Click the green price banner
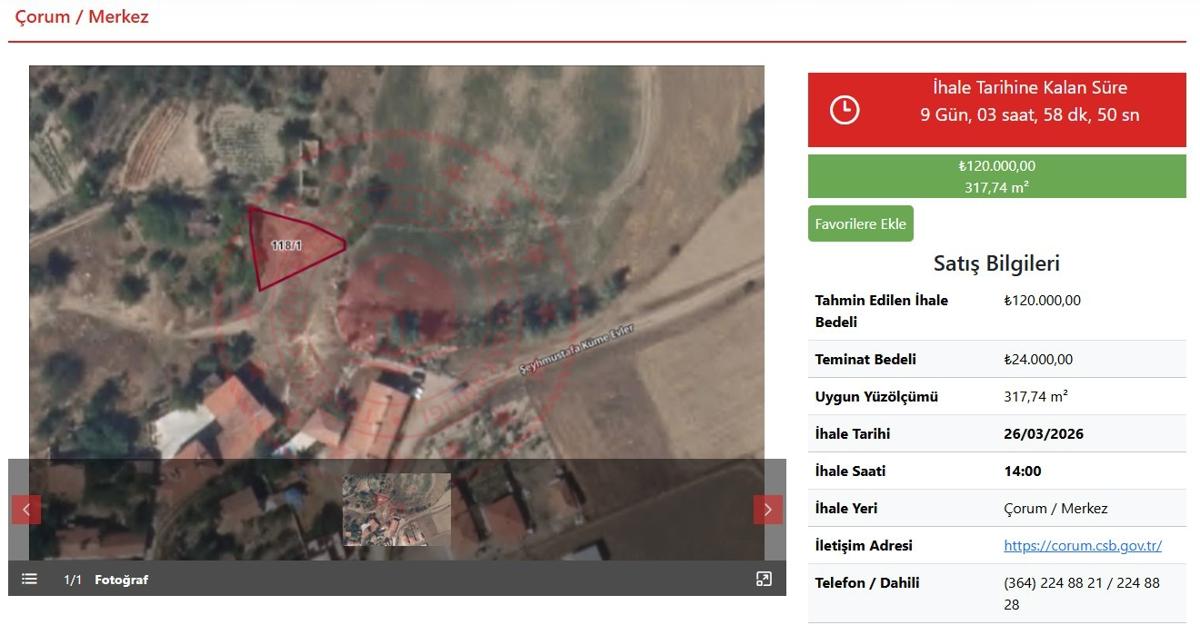This screenshot has height=635, width=1200. point(996,176)
